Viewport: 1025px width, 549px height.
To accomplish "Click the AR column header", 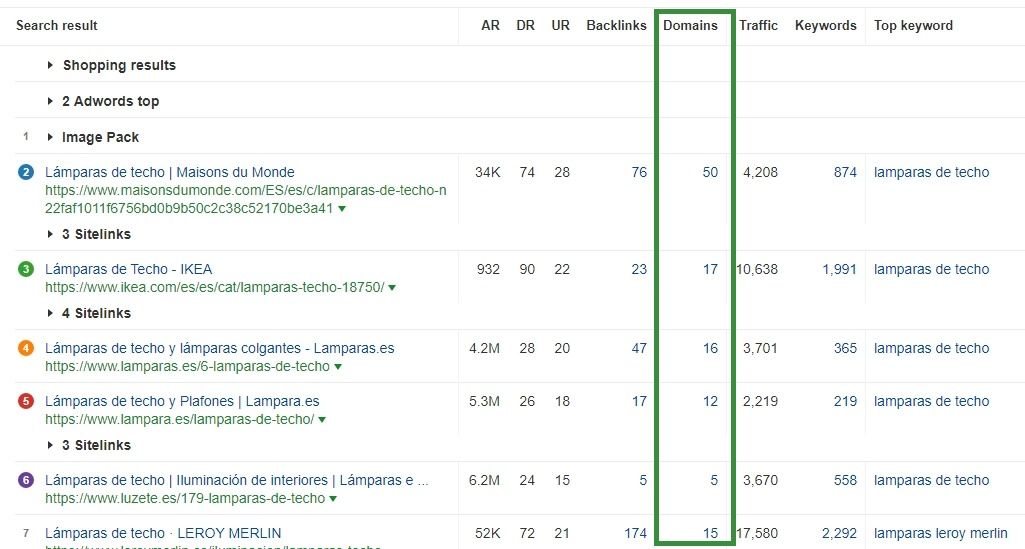I will tap(490, 25).
